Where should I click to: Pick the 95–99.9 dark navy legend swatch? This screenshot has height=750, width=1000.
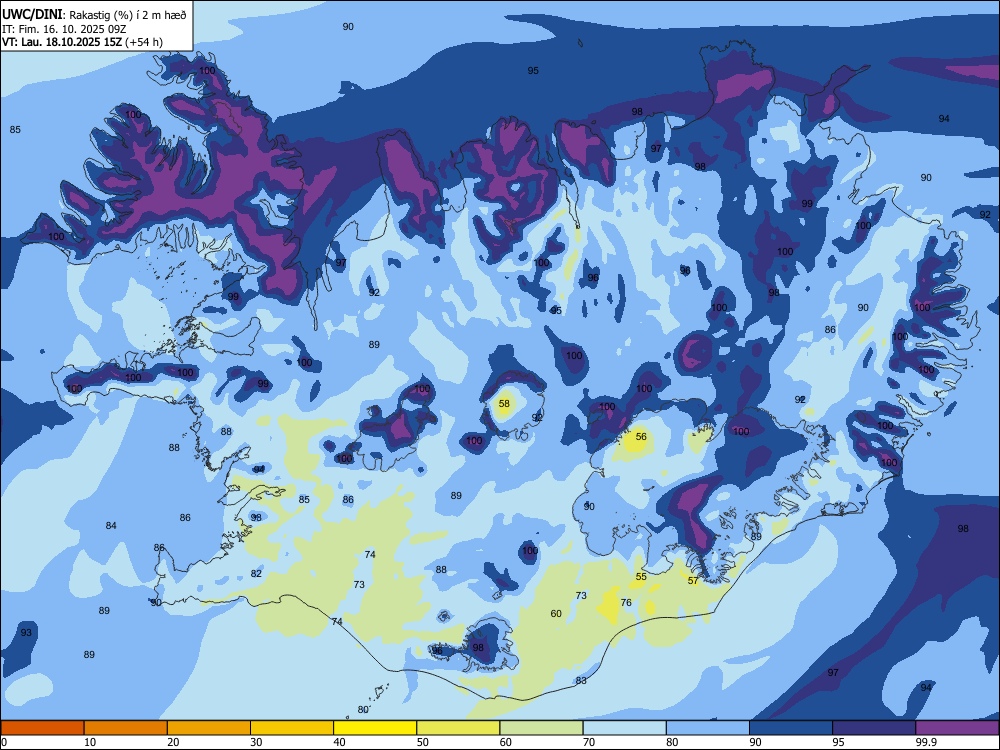point(874,728)
